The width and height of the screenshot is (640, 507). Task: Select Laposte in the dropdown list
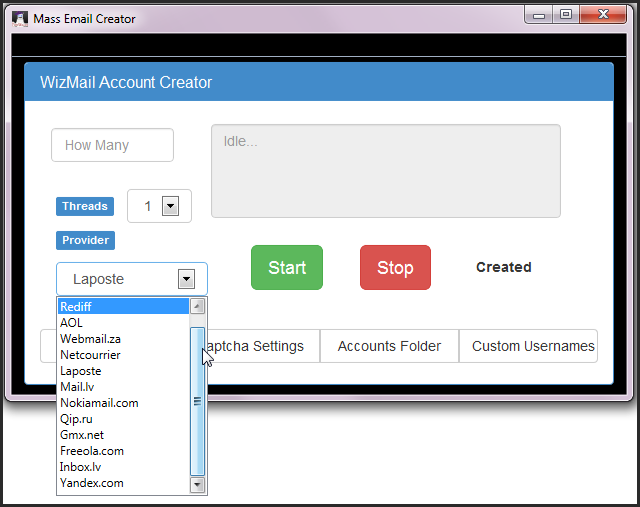point(124,371)
